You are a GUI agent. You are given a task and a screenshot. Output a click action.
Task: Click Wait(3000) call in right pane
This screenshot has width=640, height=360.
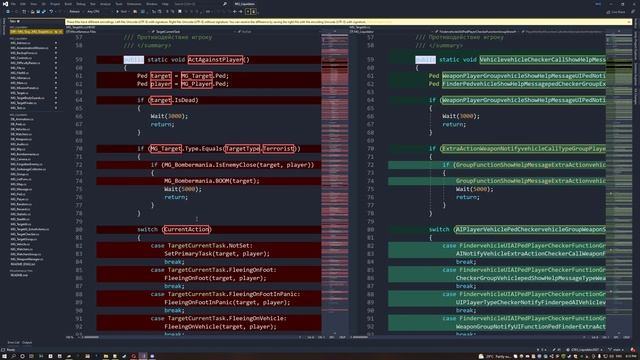tap(461, 116)
